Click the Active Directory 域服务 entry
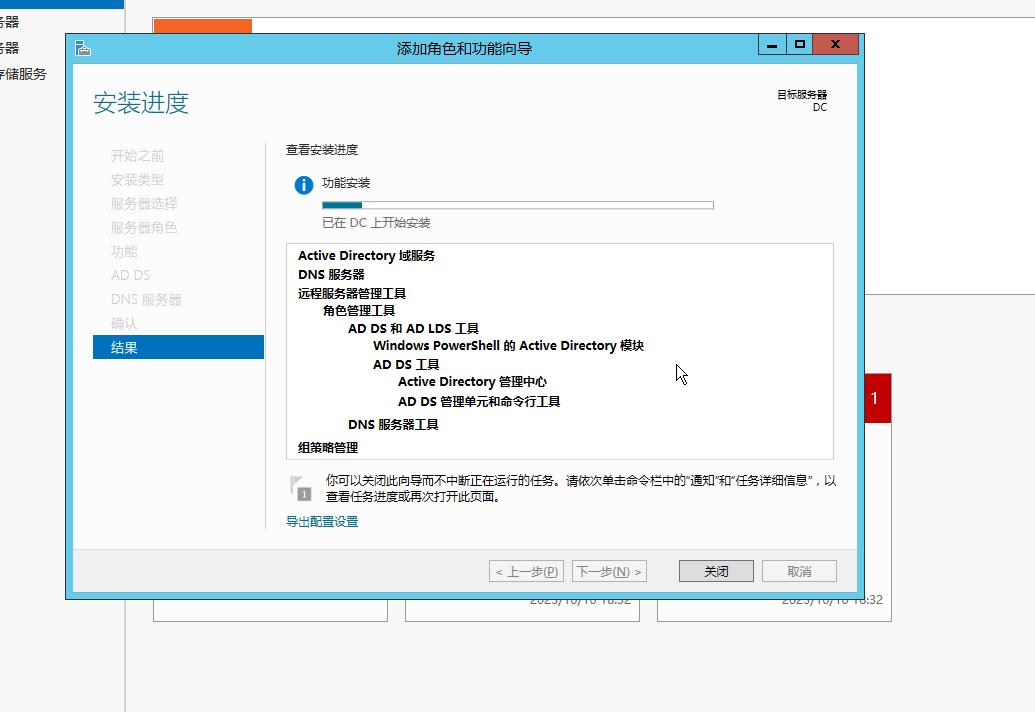The height and width of the screenshot is (712, 1035). (366, 255)
